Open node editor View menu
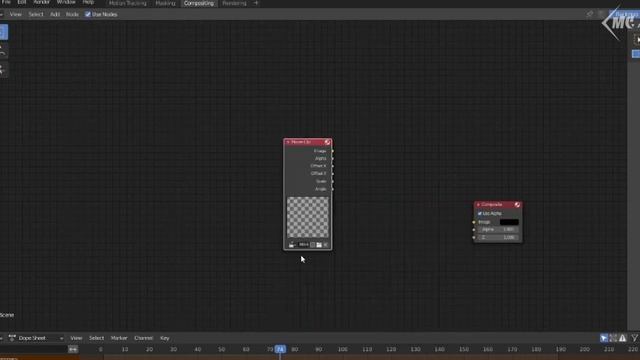Viewport: 640px width, 360px height. (16, 14)
